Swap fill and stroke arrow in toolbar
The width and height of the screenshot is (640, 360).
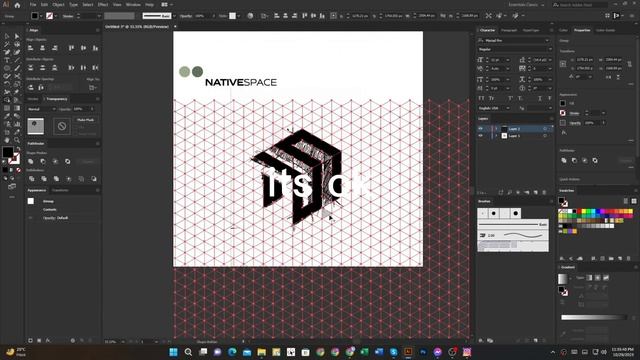coord(18,149)
